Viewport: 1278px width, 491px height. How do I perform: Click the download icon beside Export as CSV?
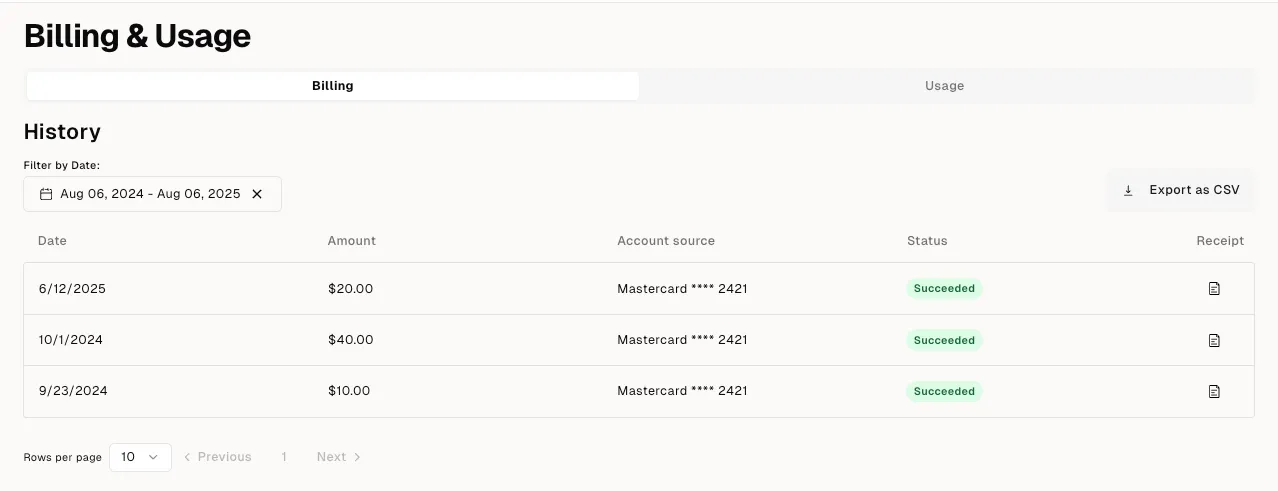tap(1128, 190)
